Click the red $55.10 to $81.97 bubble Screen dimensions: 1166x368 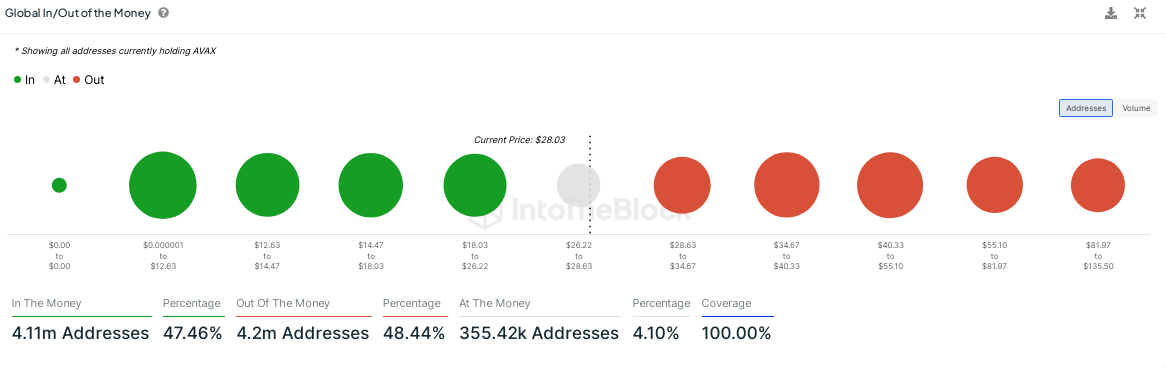coord(994,185)
